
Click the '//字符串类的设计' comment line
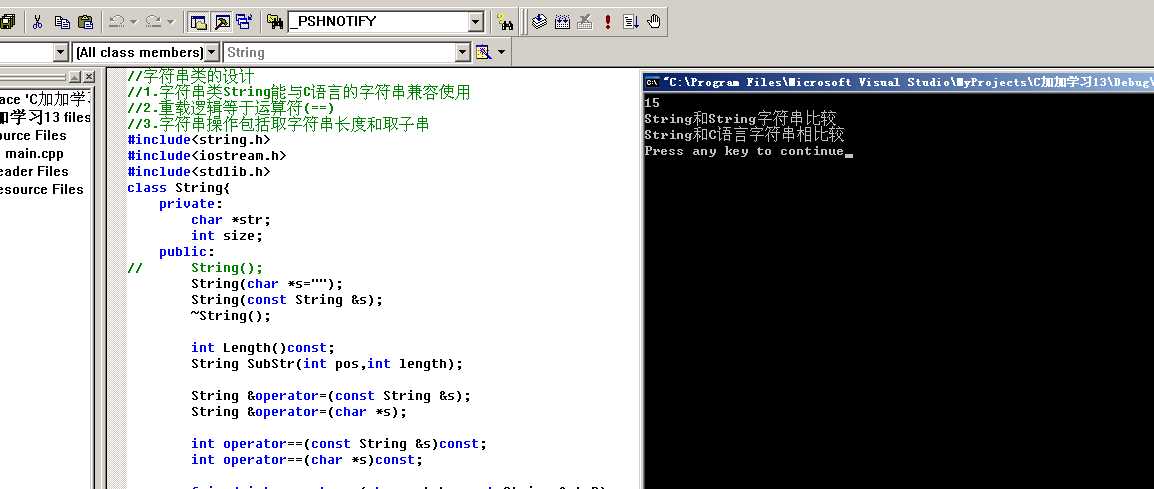point(191,76)
